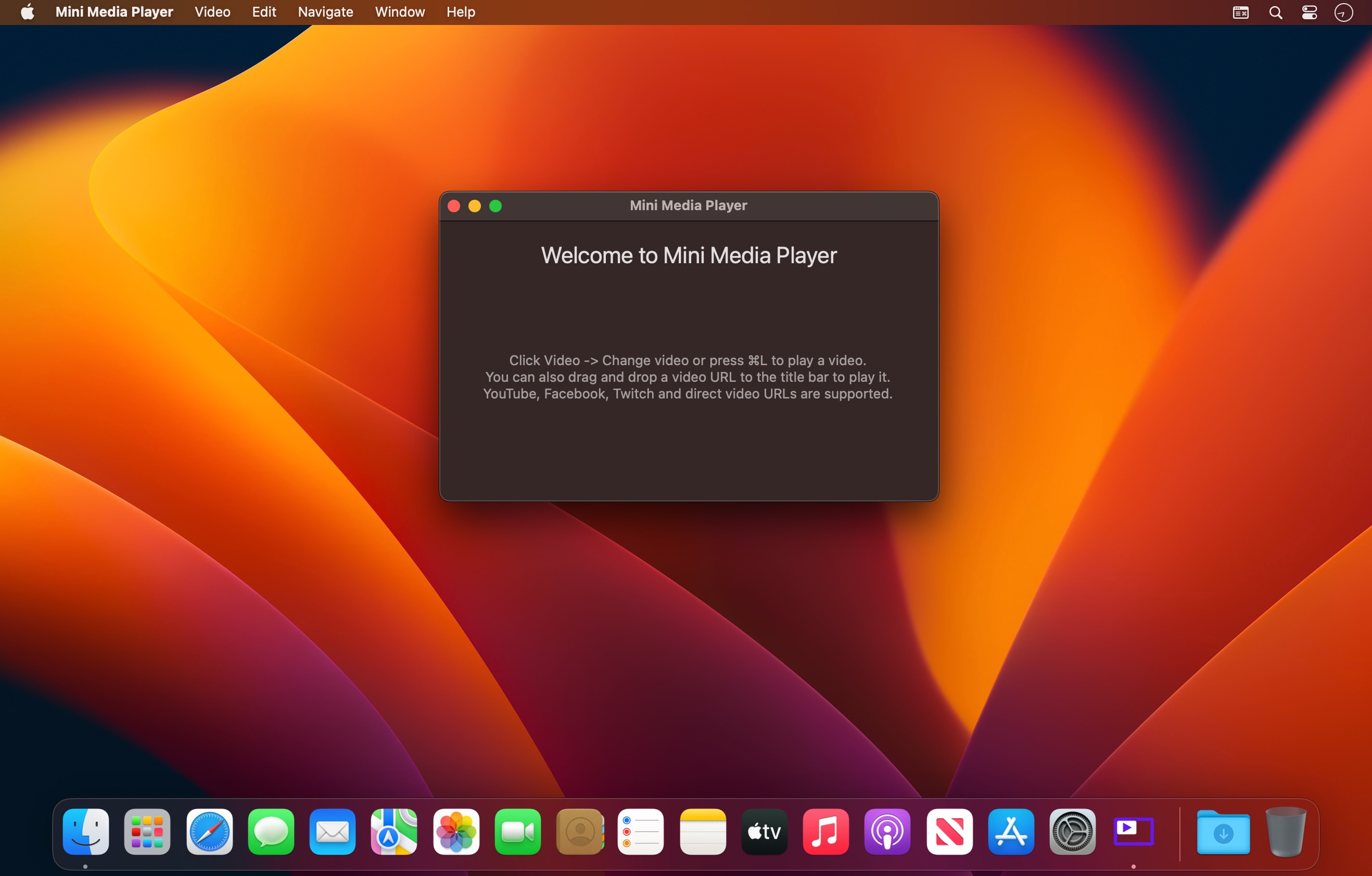Open Podcasts from the Dock
The height and width of the screenshot is (876, 1372).
pyautogui.click(x=887, y=831)
